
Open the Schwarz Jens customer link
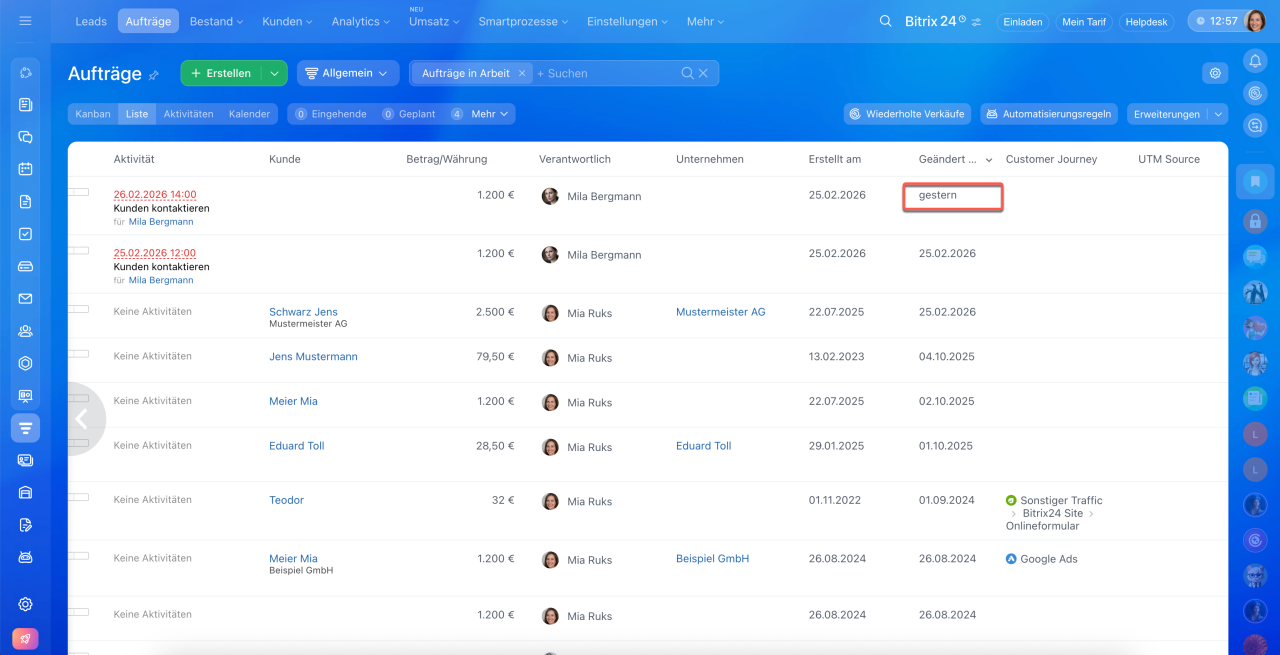pos(303,312)
